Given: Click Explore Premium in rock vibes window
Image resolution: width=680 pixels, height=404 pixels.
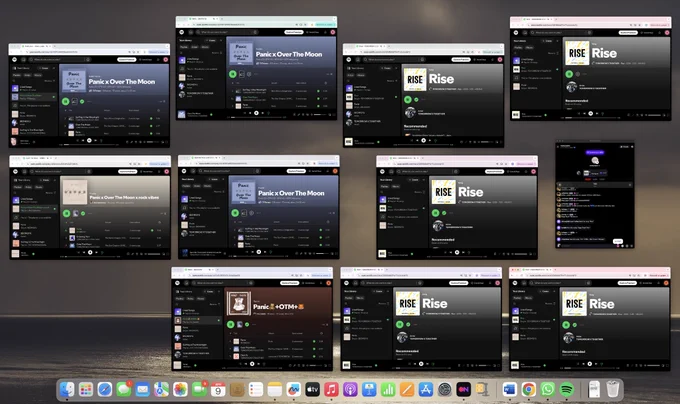Looking at the screenshot, I should [128, 172].
